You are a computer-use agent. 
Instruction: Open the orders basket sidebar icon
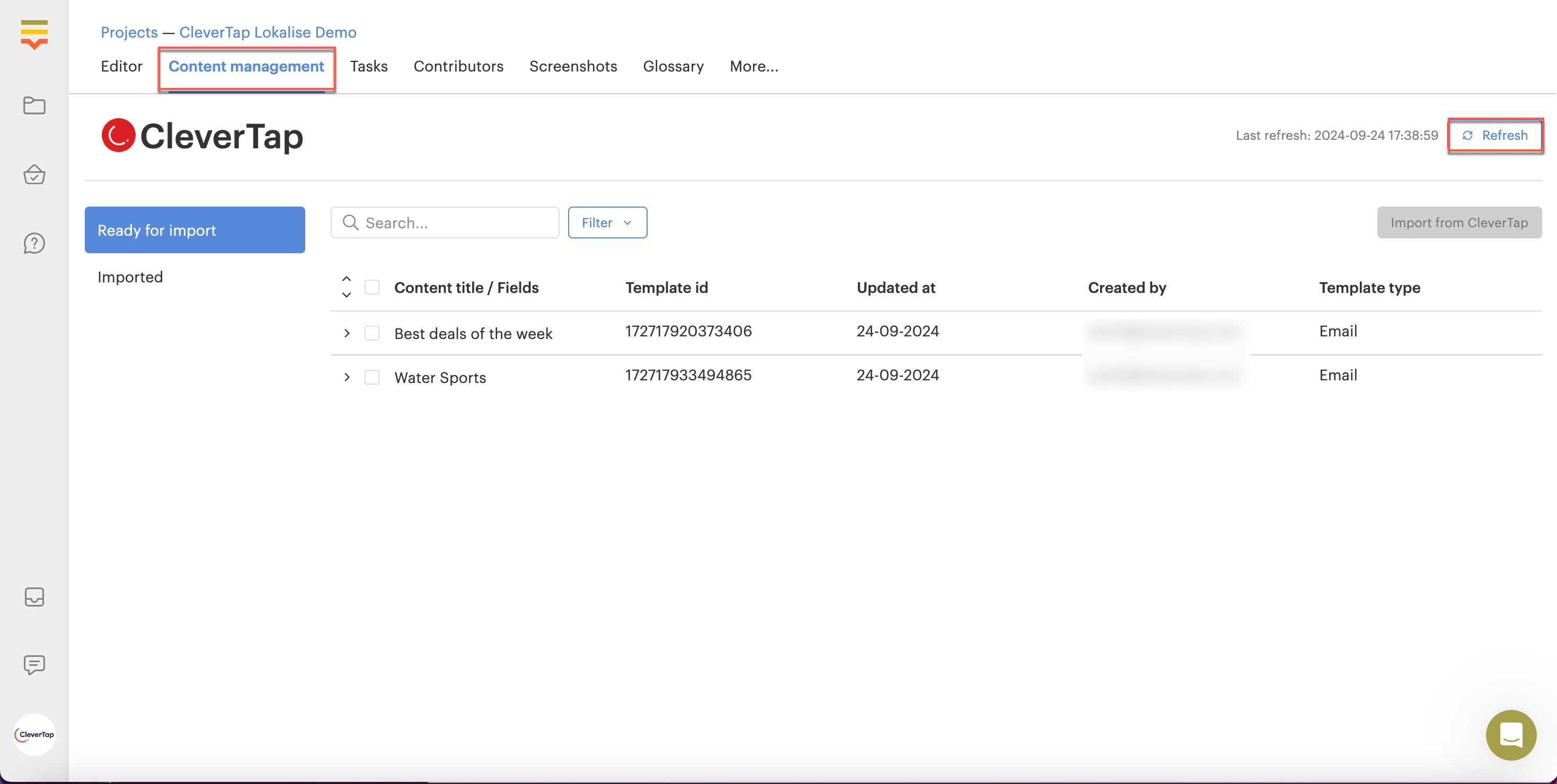coord(34,175)
